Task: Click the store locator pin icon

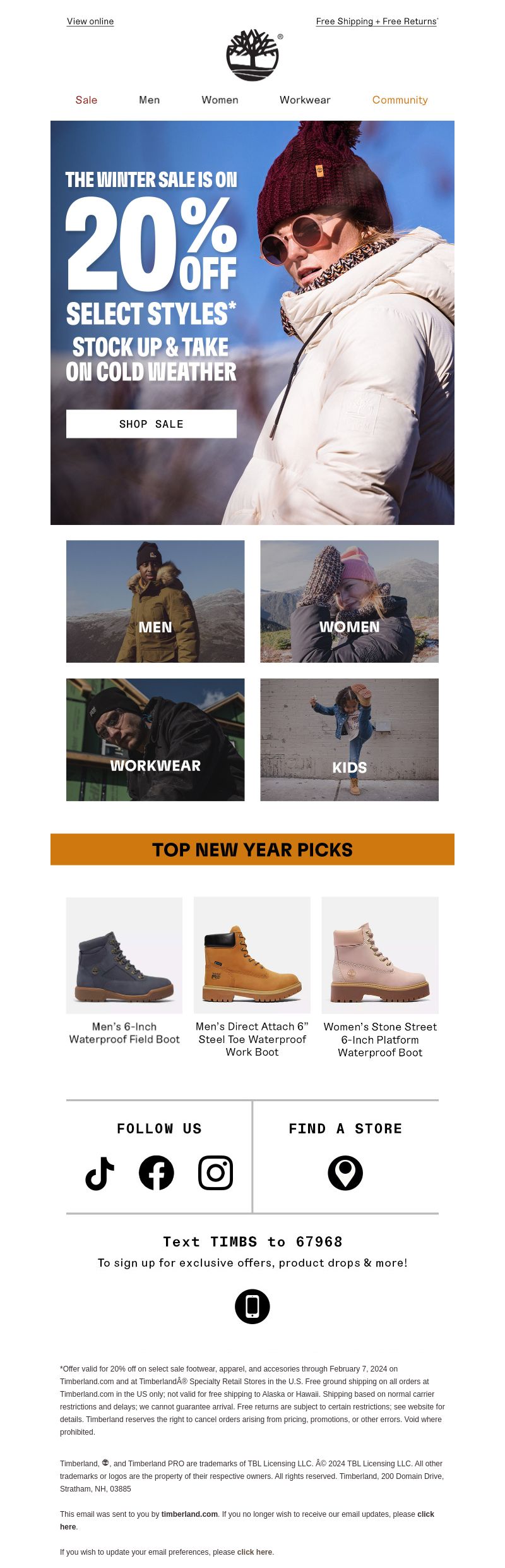Action: point(345,1173)
